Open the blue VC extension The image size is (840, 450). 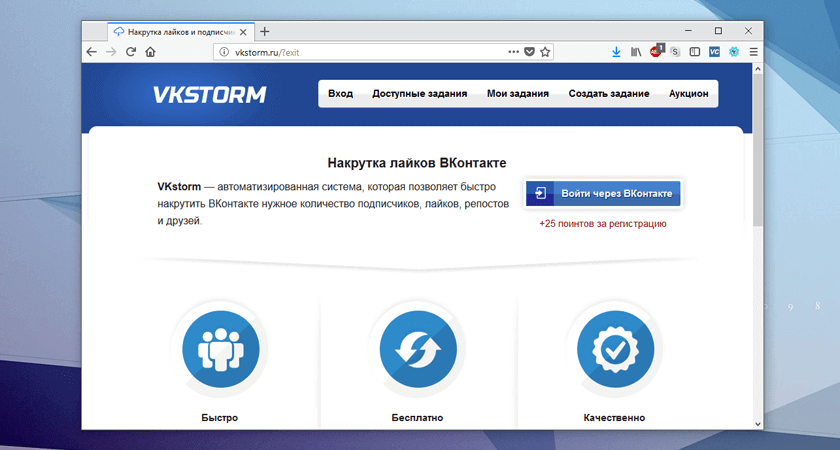click(714, 52)
